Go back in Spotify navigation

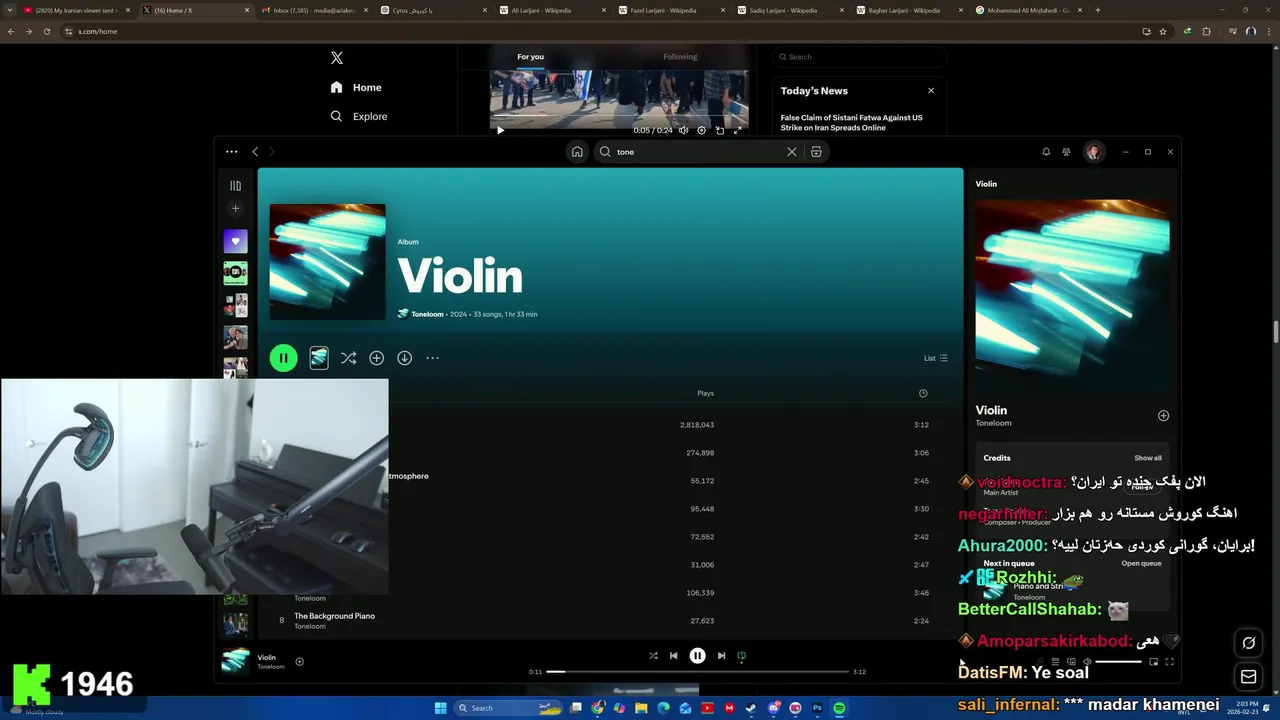[x=255, y=152]
